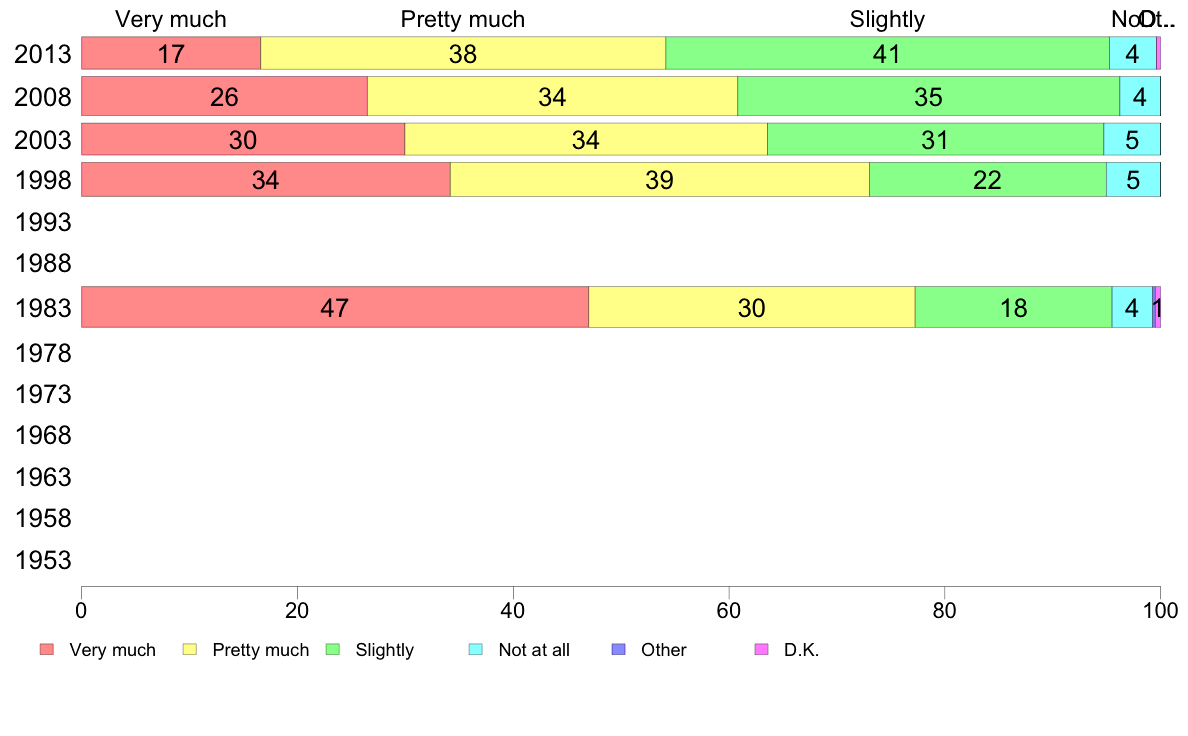Click the 2003 Very much segment (30)
Image resolution: width=1188 pixels, height=736 pixels.
pyautogui.click(x=243, y=140)
